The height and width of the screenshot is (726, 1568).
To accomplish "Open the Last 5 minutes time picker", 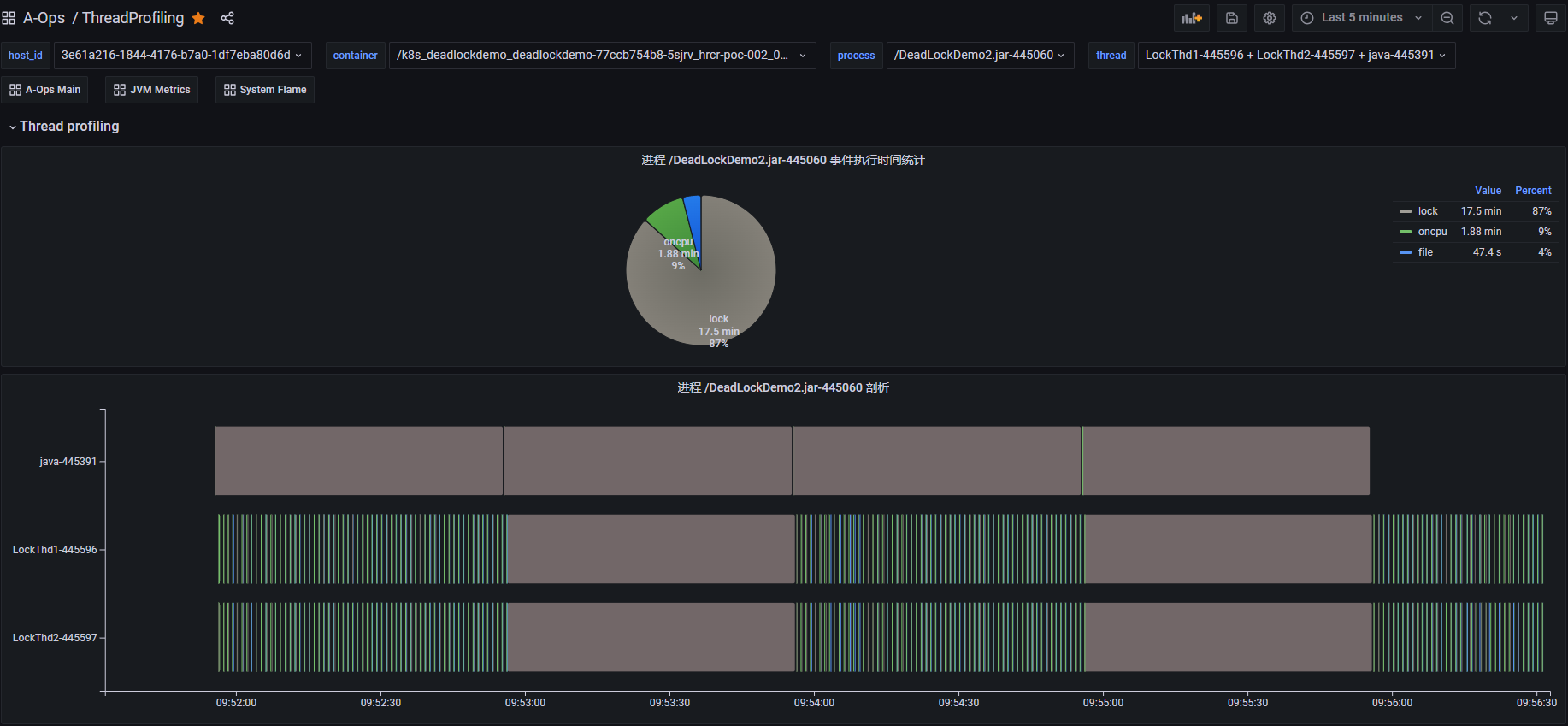I will point(1361,18).
